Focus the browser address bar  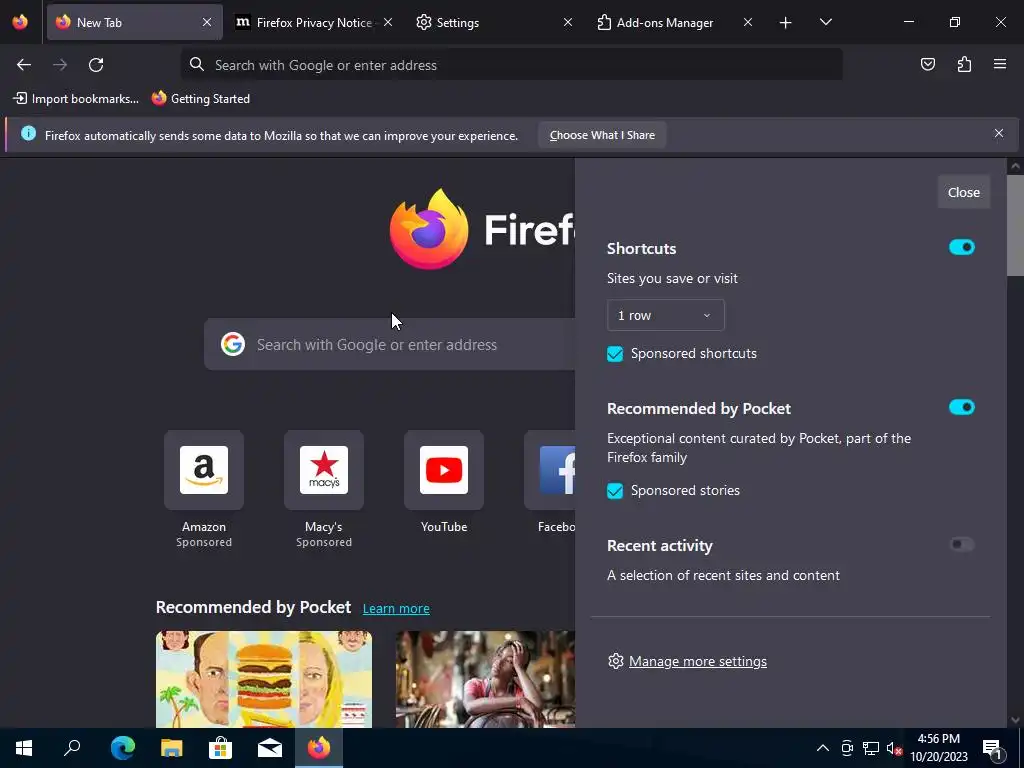tap(511, 65)
